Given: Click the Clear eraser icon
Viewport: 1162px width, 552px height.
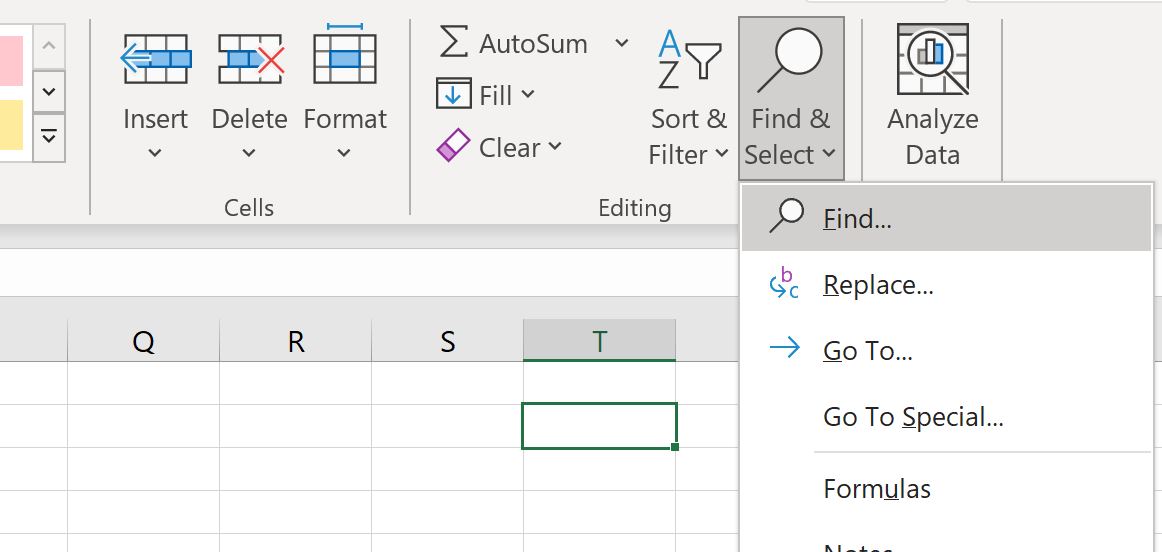Looking at the screenshot, I should point(454,146).
